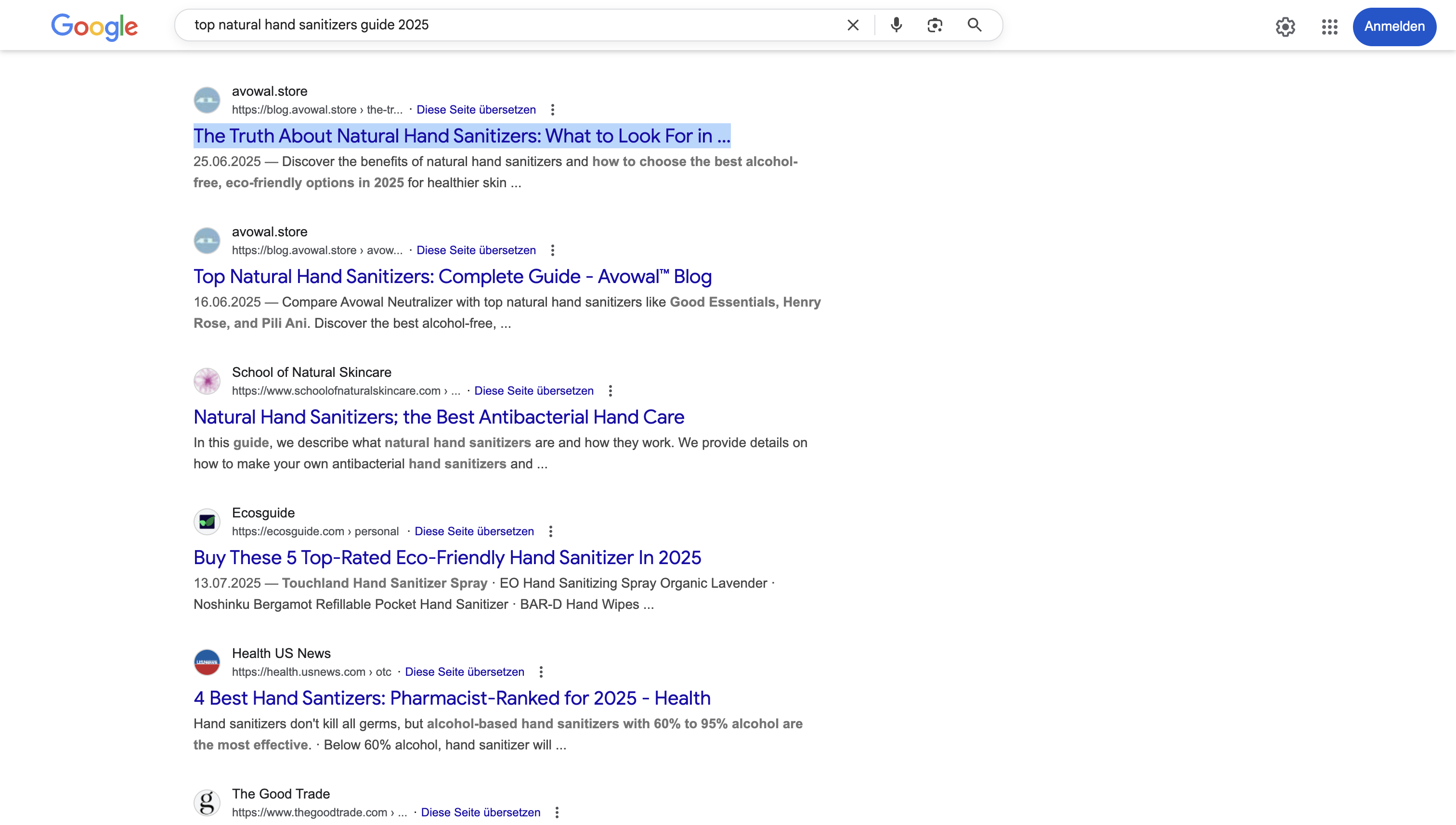Image resolution: width=1456 pixels, height=825 pixels.
Task: Open the Natural Hand Sanitizers antibacterial care result
Action: pyautogui.click(x=439, y=417)
